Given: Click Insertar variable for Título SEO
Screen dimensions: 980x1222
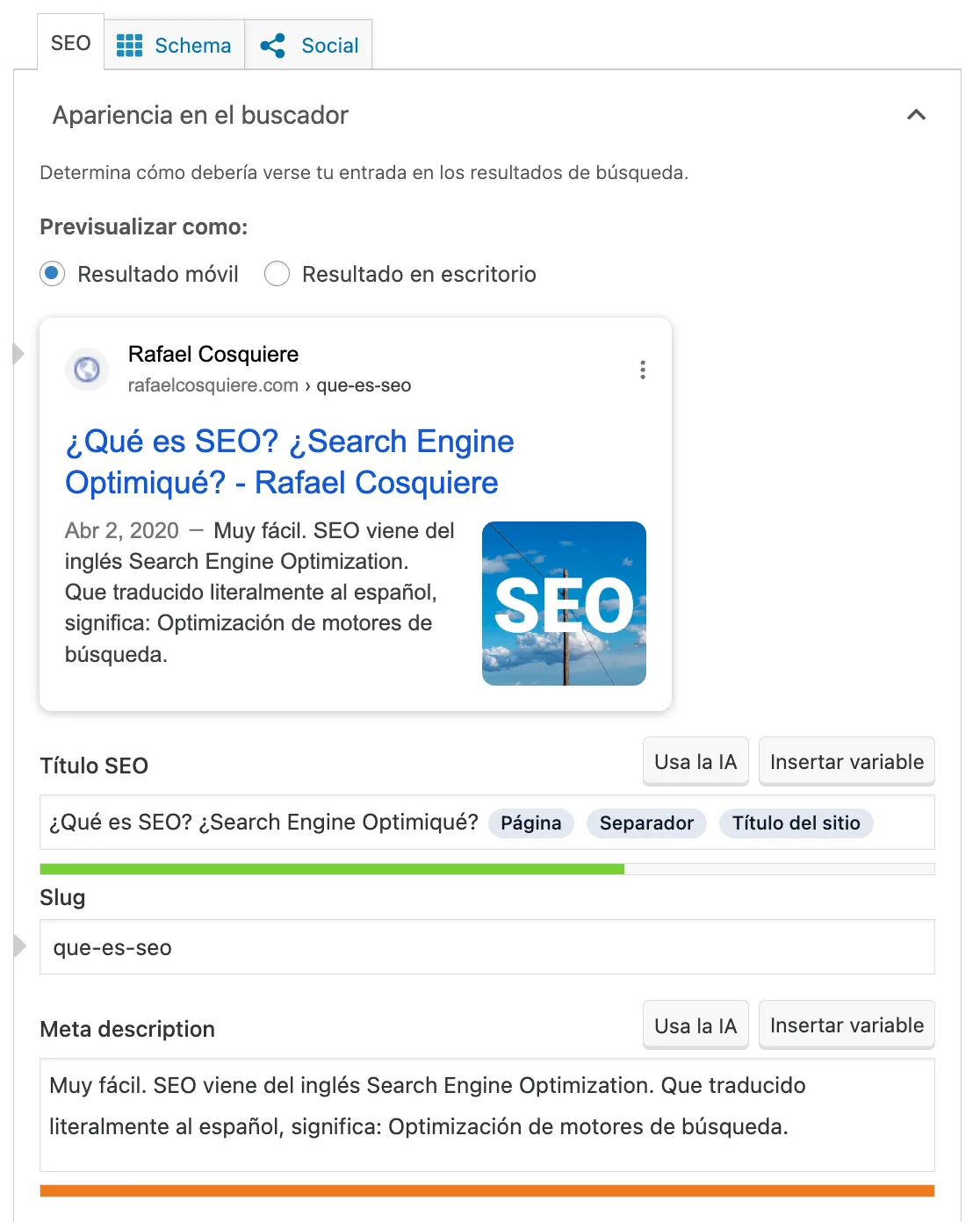Looking at the screenshot, I should tap(846, 761).
